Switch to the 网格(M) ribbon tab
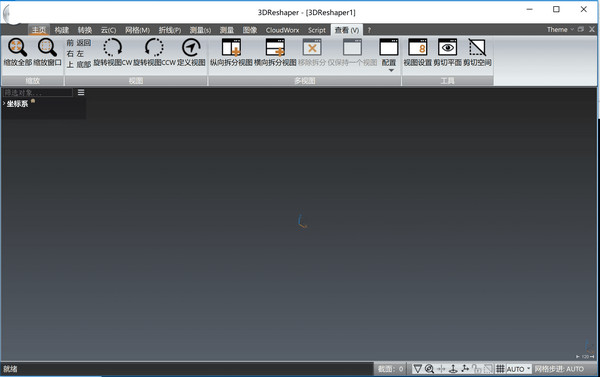 pyautogui.click(x=137, y=30)
